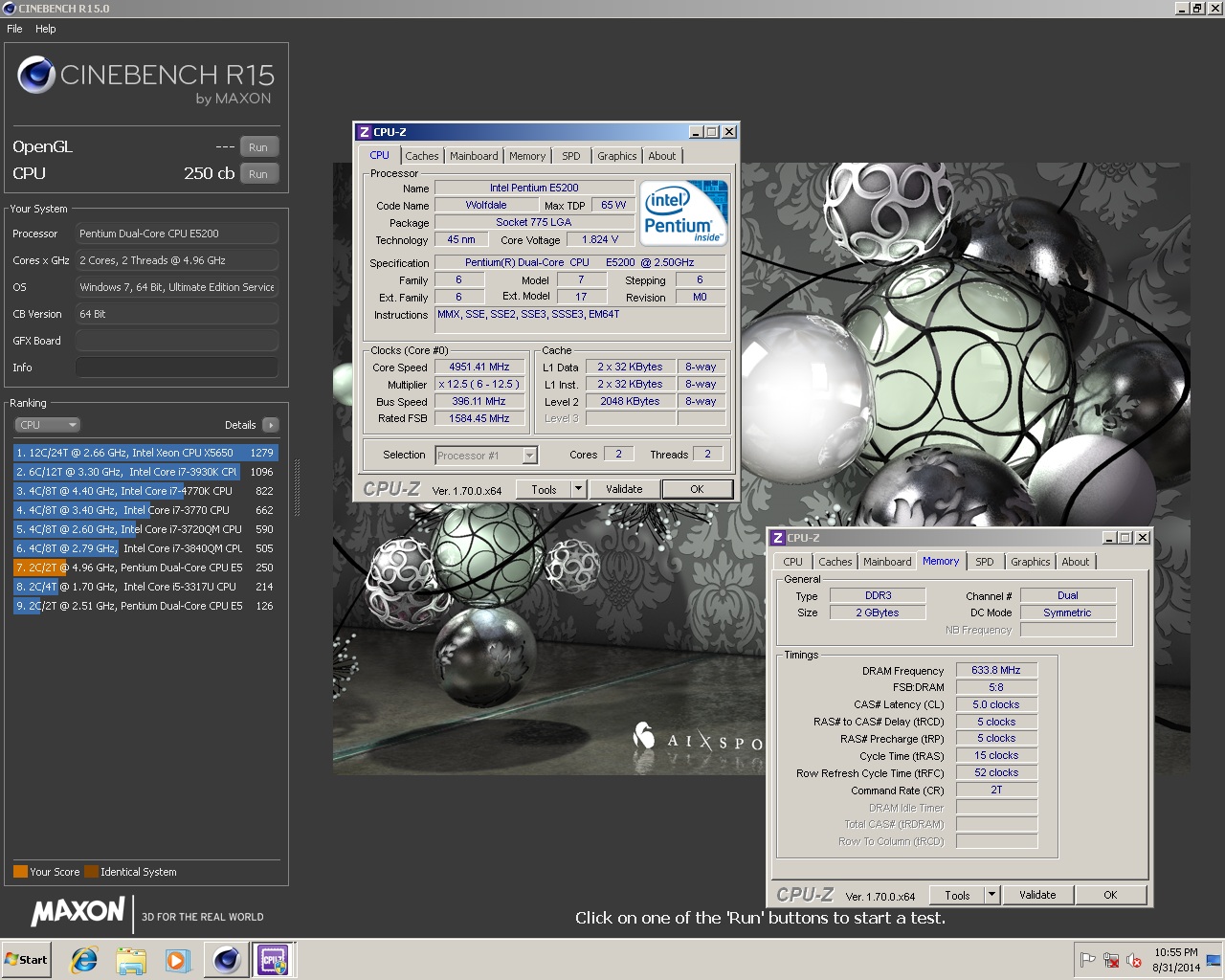The width and height of the screenshot is (1225, 980).
Task: Select the highlighted 4.96 GHz Pentium row
Action: point(145,568)
